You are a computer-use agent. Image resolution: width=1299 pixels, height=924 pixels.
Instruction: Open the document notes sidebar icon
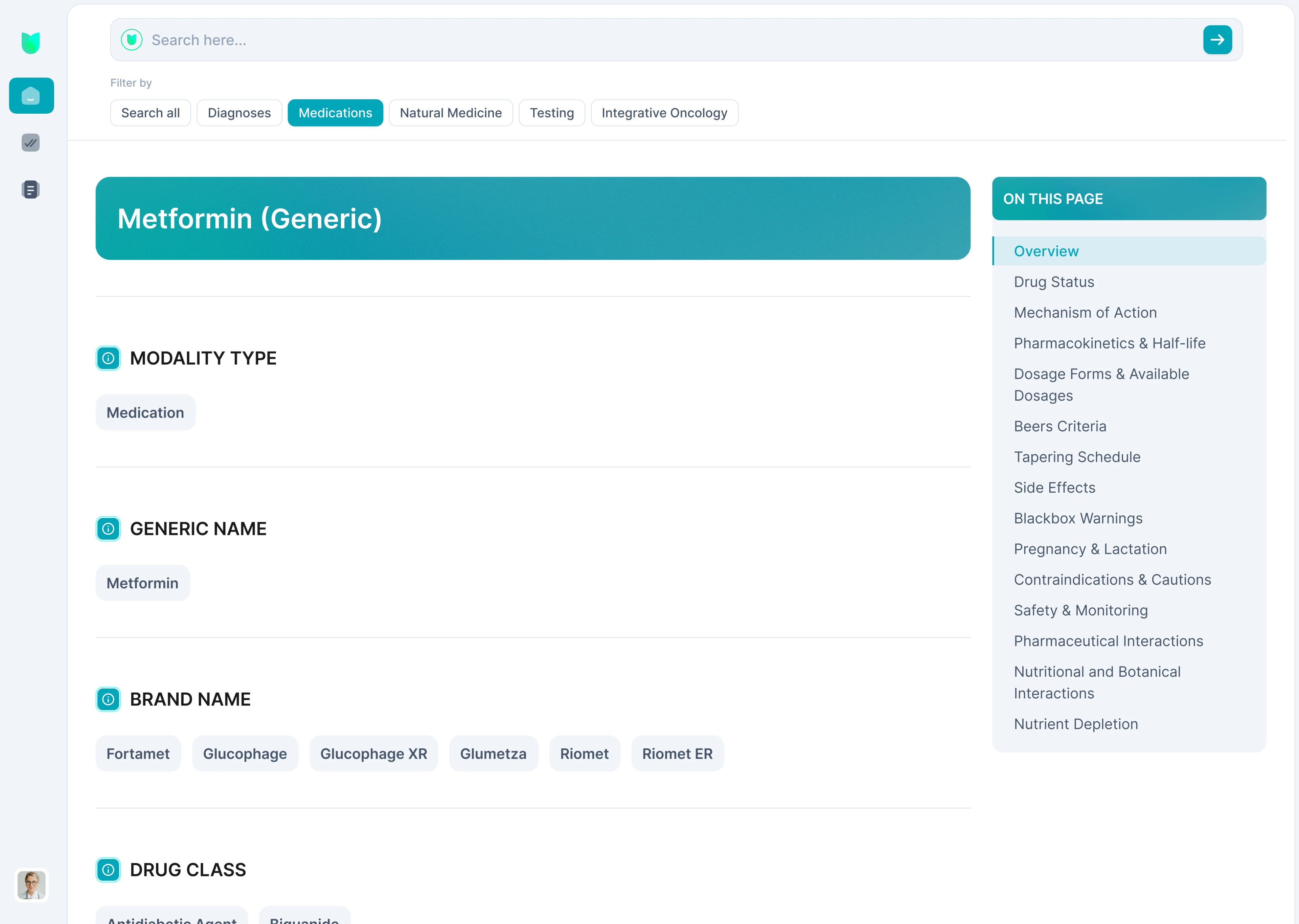(x=31, y=189)
